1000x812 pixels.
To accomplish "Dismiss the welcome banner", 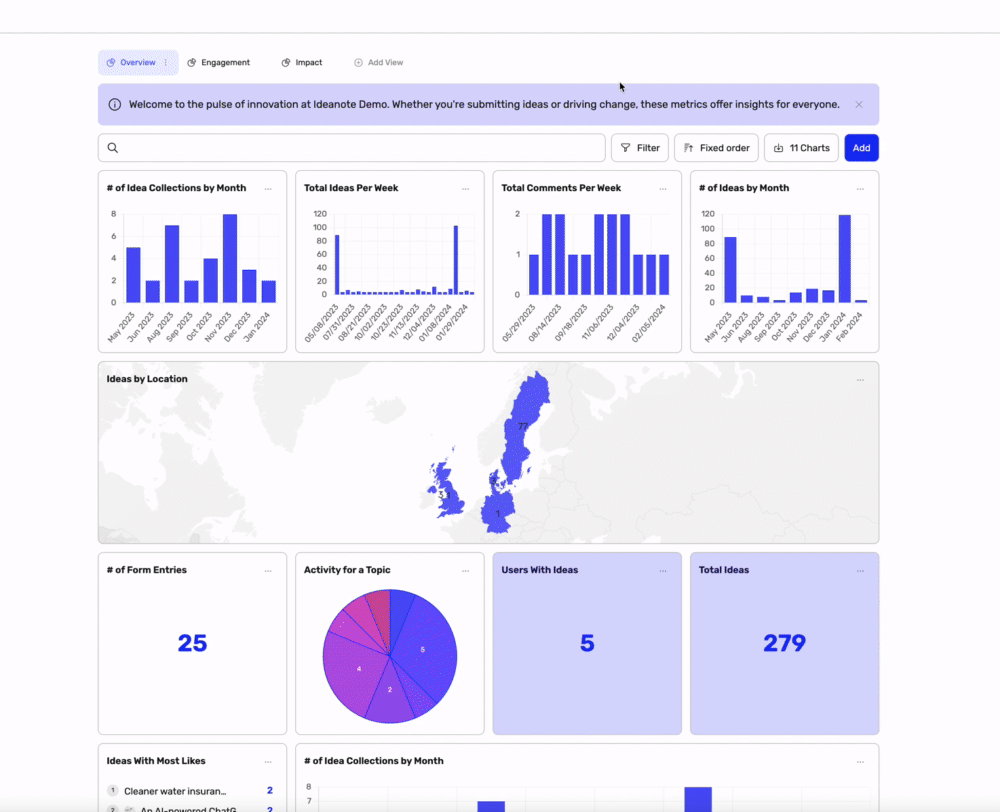I will [x=859, y=105].
